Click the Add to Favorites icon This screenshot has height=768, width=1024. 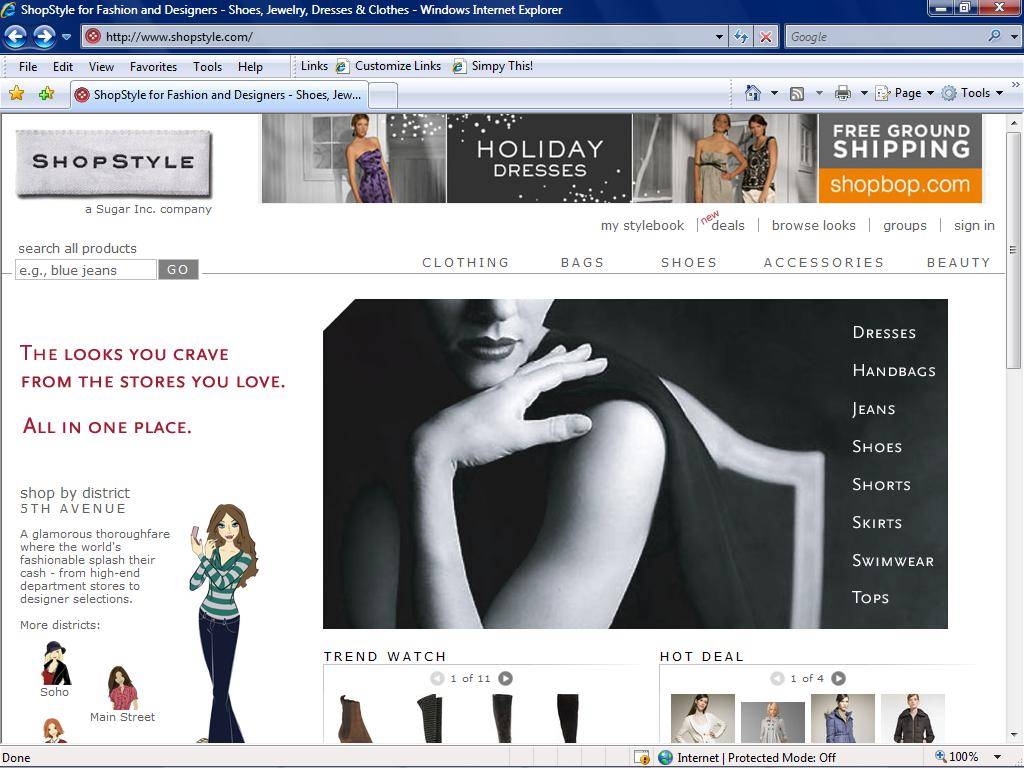46,94
